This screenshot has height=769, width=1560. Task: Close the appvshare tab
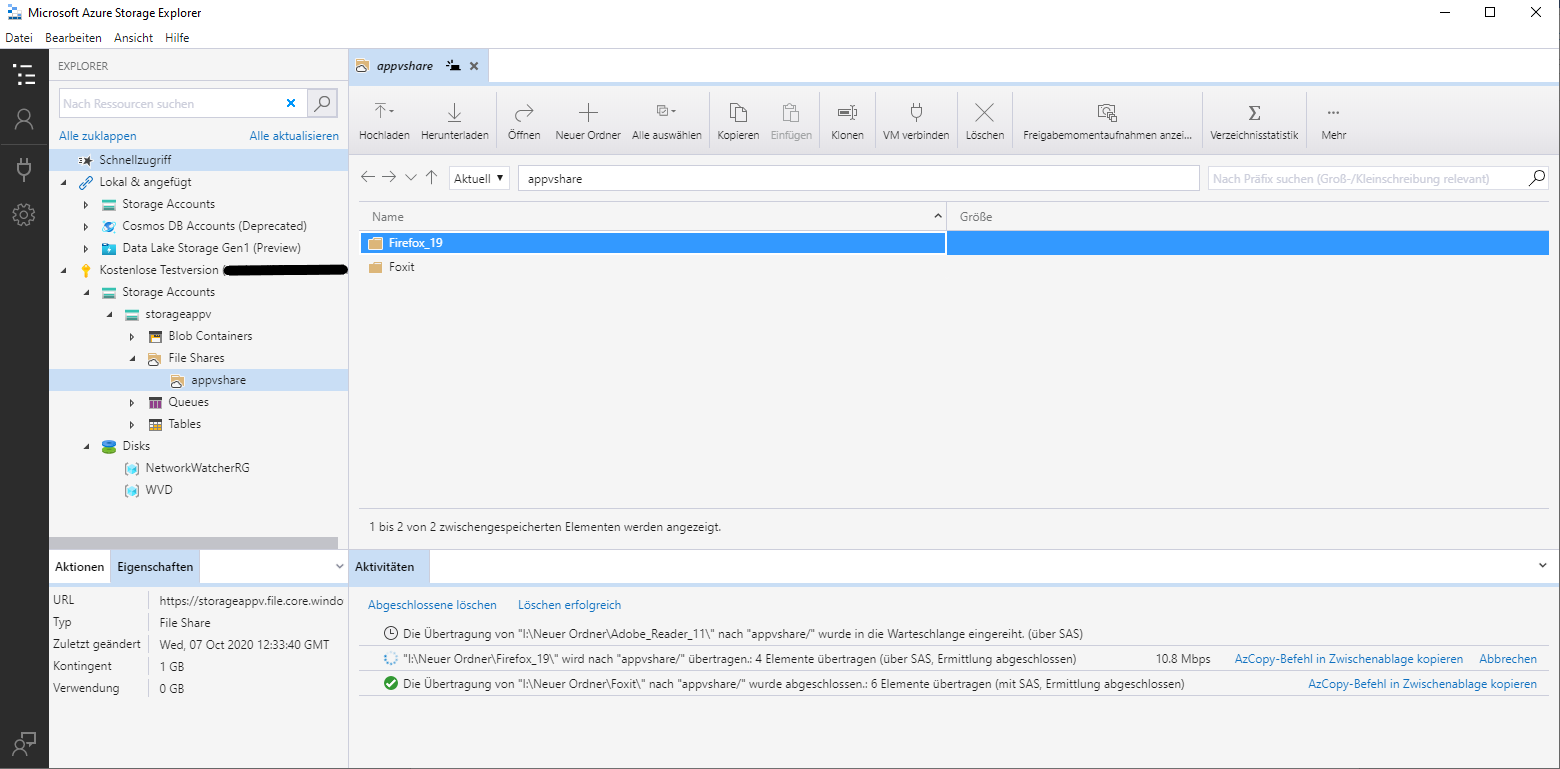pos(474,66)
